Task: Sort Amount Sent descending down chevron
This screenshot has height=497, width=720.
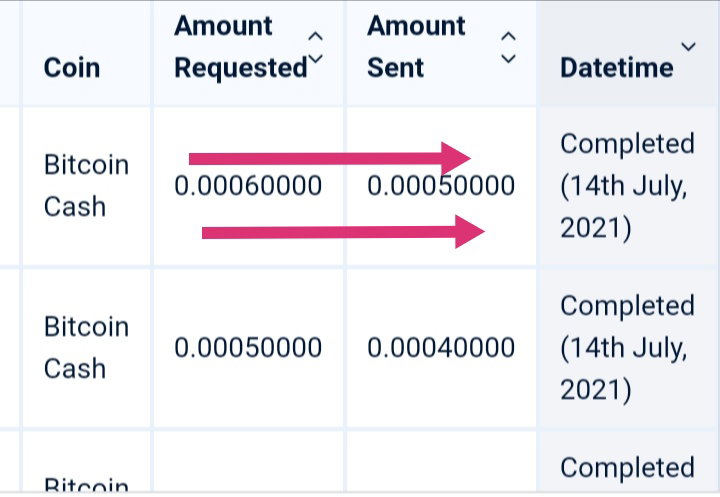Action: pos(508,59)
